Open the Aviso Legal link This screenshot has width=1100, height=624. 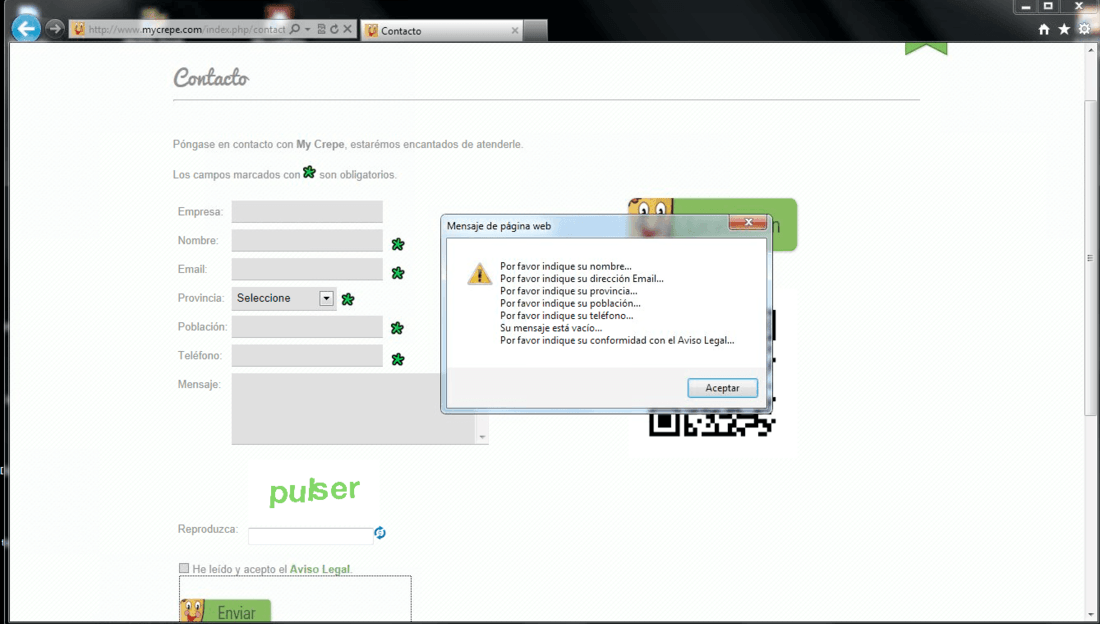320,569
